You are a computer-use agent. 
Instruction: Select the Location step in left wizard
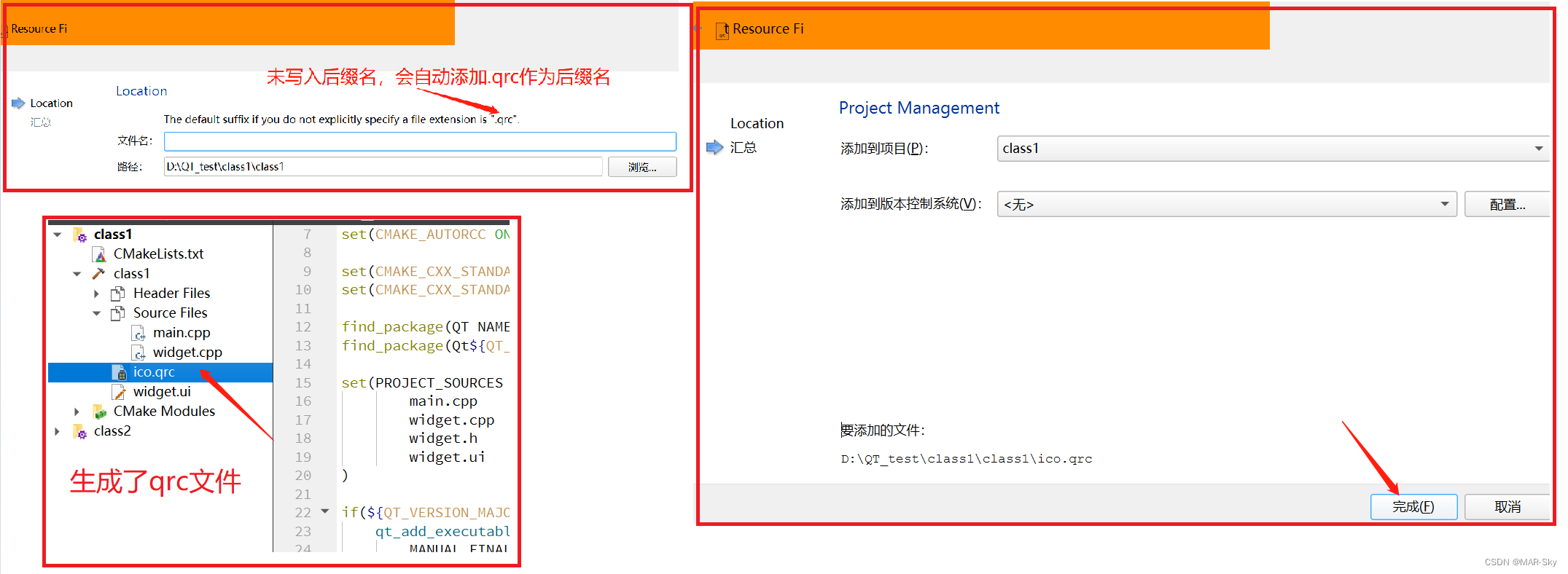pos(51,103)
